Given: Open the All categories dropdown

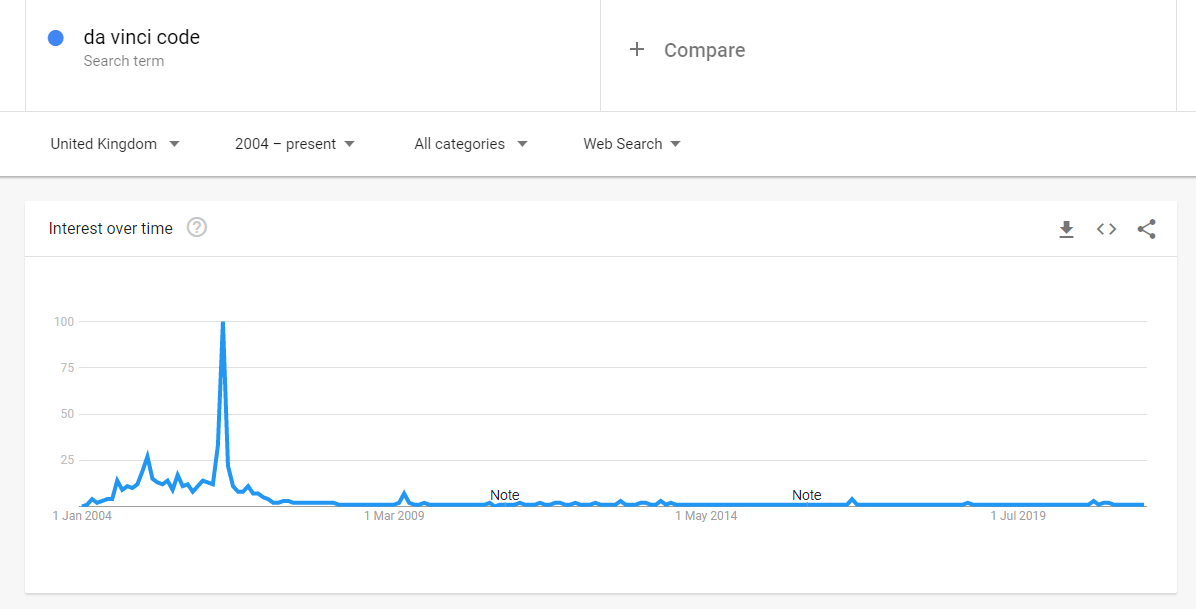Looking at the screenshot, I should point(471,143).
